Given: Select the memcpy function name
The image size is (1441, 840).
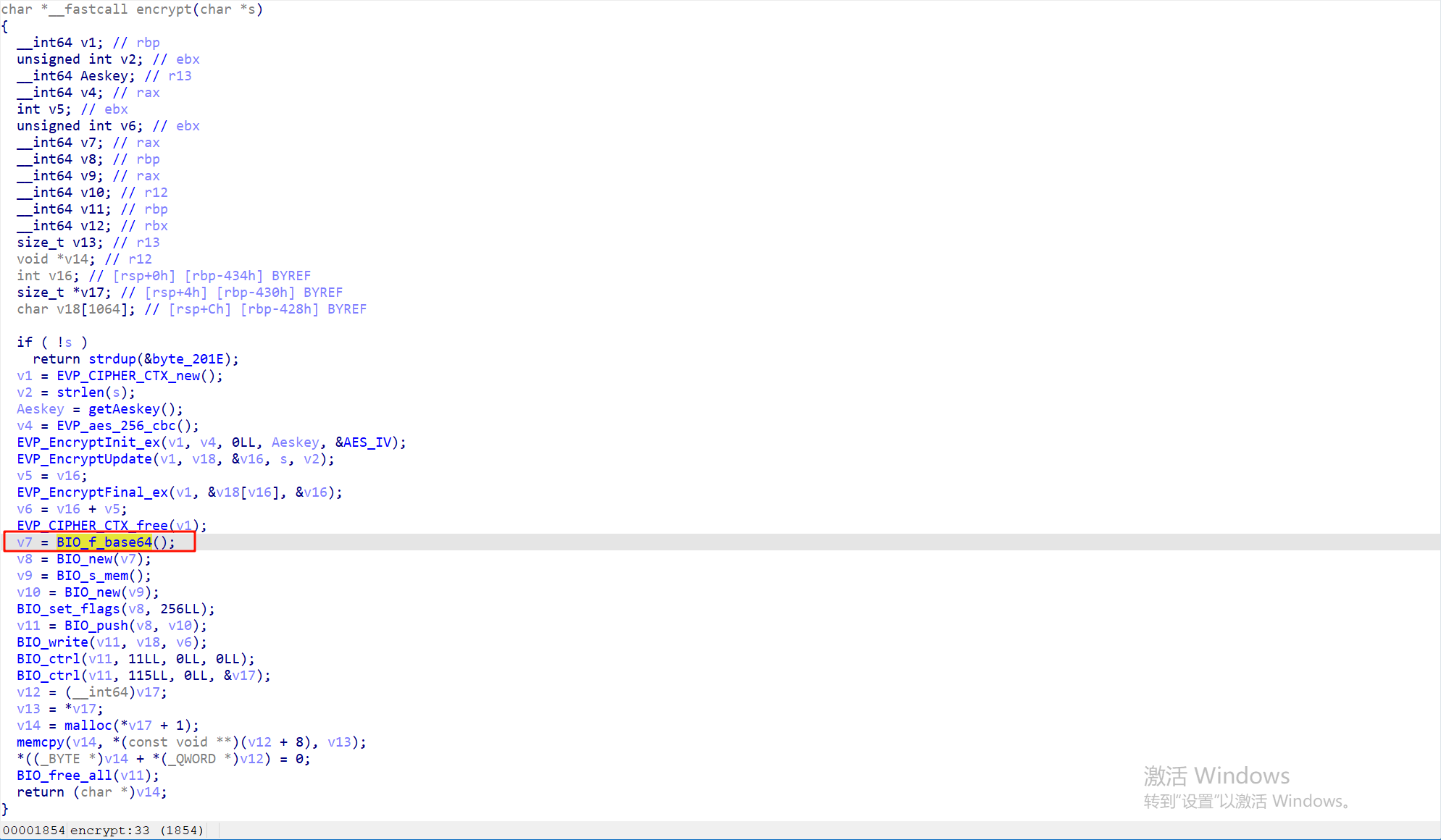Looking at the screenshot, I should 40,742.
